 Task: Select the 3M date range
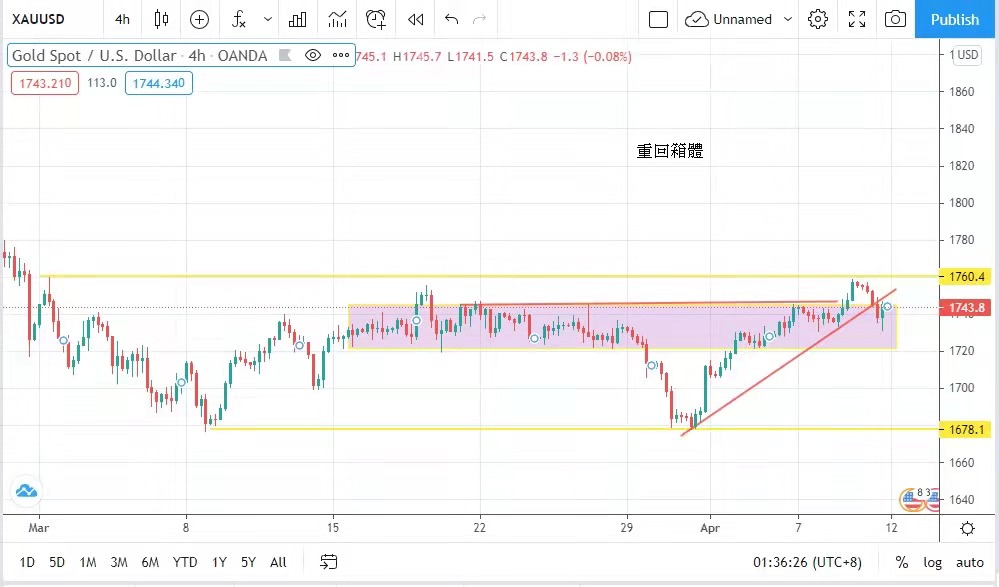[118, 562]
